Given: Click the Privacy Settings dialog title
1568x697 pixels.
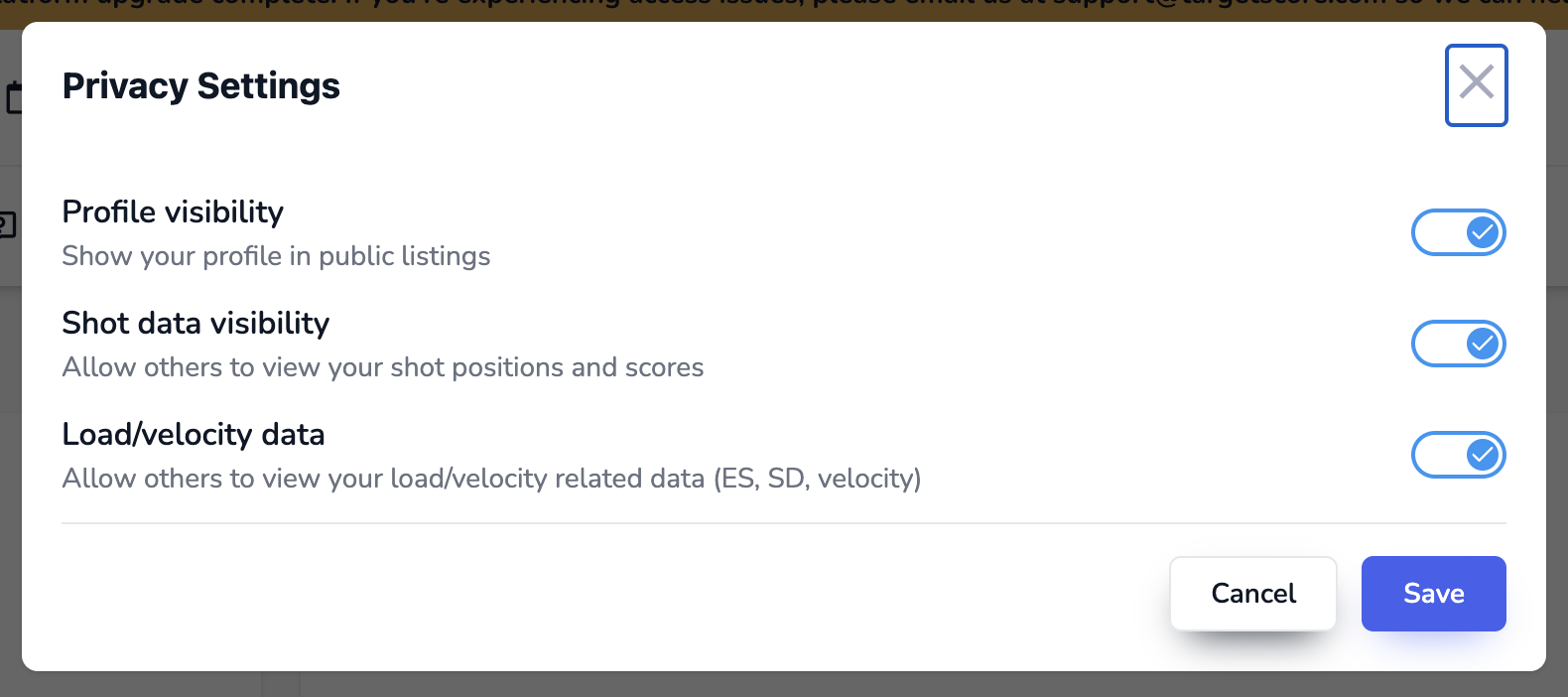Looking at the screenshot, I should [200, 85].
